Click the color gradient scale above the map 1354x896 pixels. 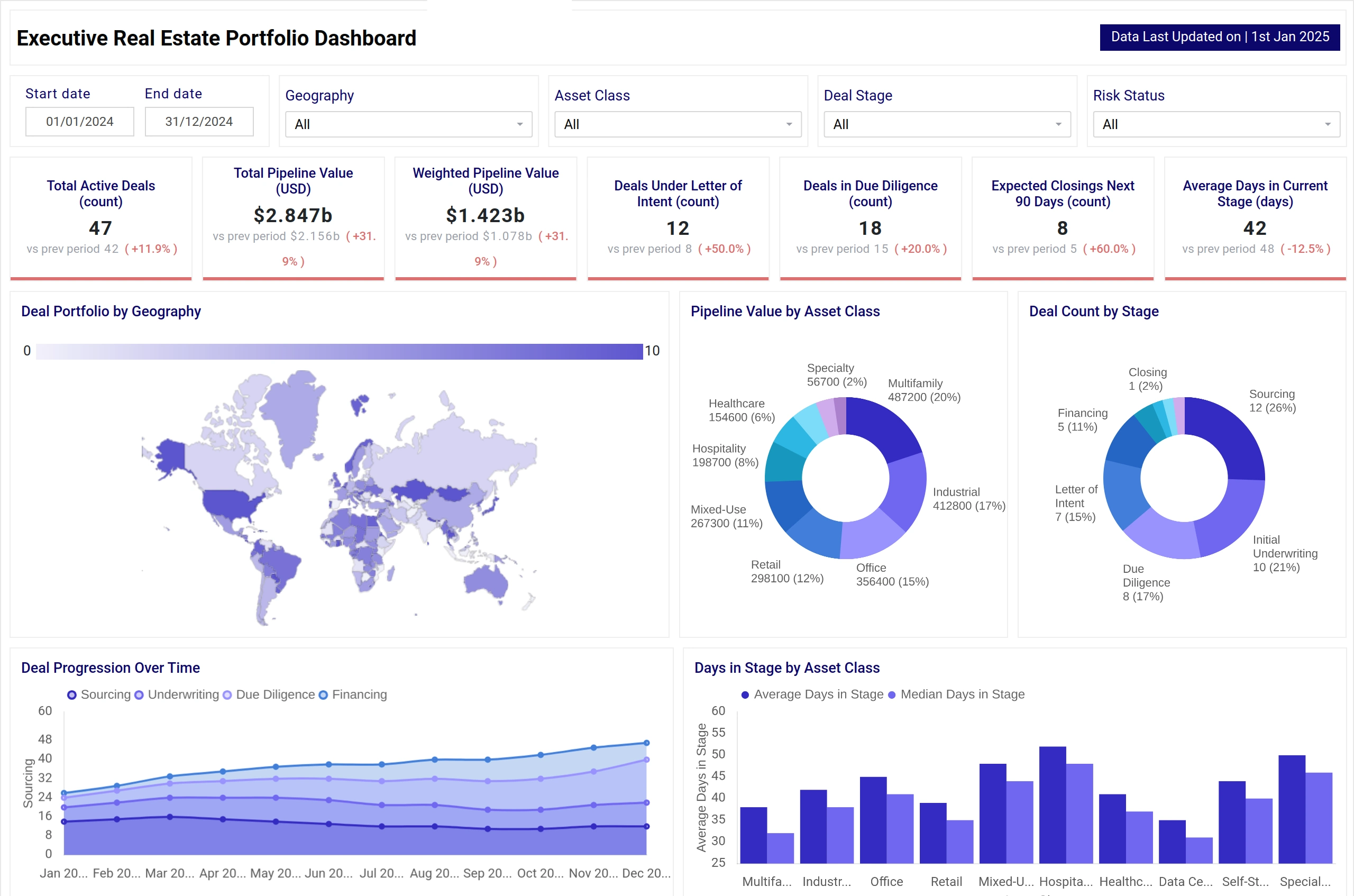pos(340,351)
